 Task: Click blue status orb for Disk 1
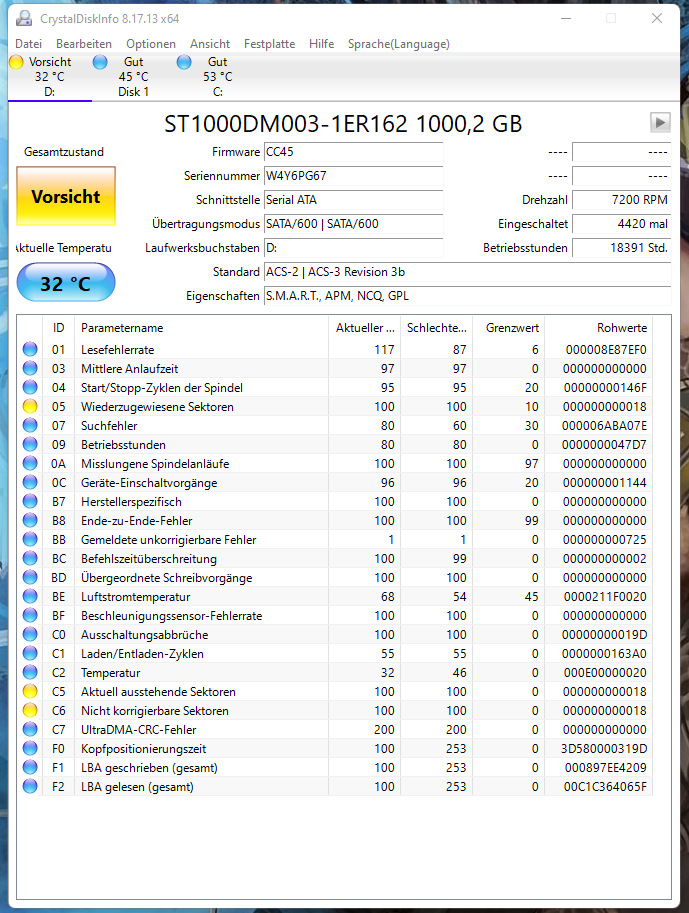coord(100,62)
